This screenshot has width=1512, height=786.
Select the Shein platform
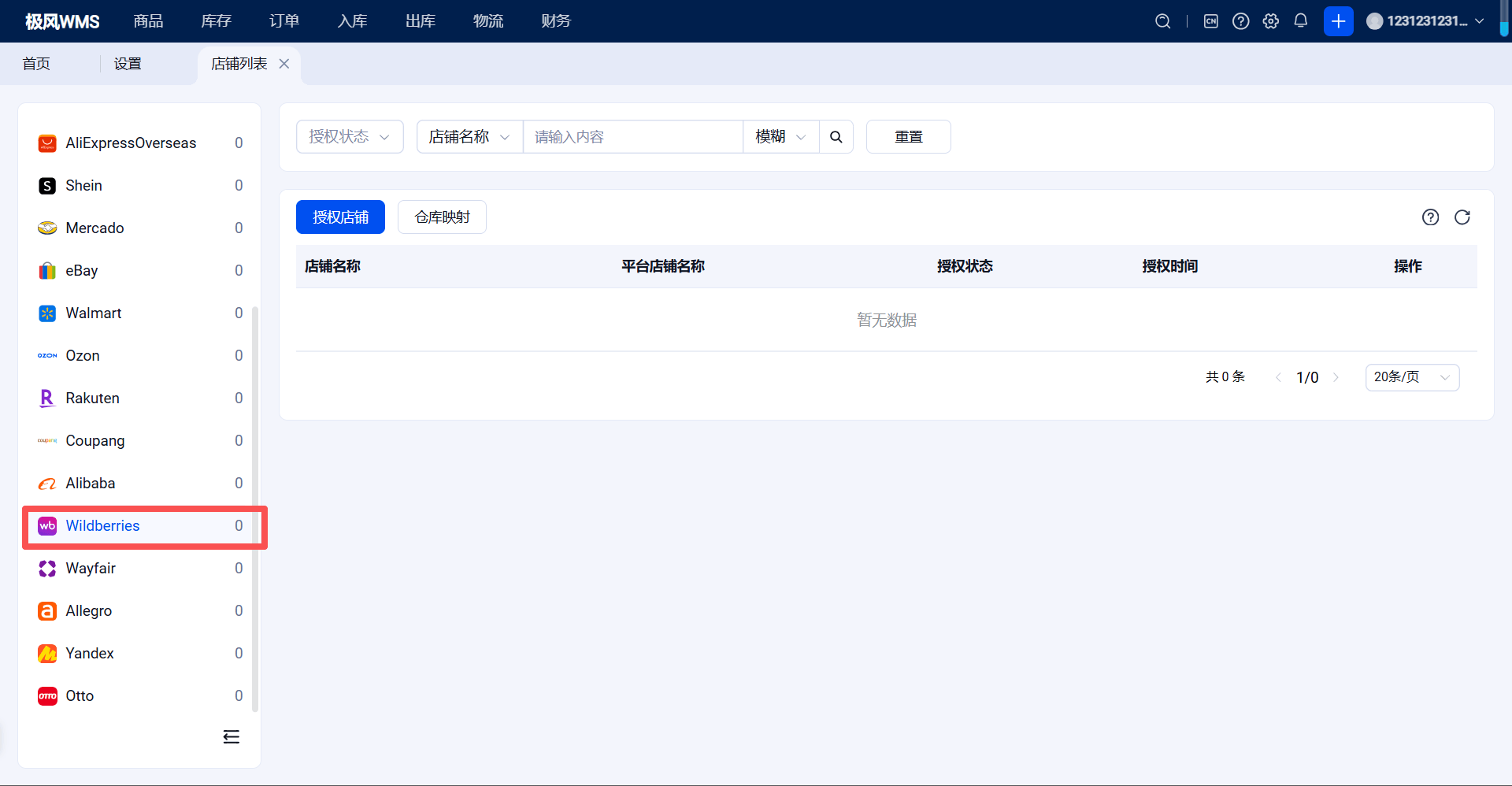click(140, 186)
